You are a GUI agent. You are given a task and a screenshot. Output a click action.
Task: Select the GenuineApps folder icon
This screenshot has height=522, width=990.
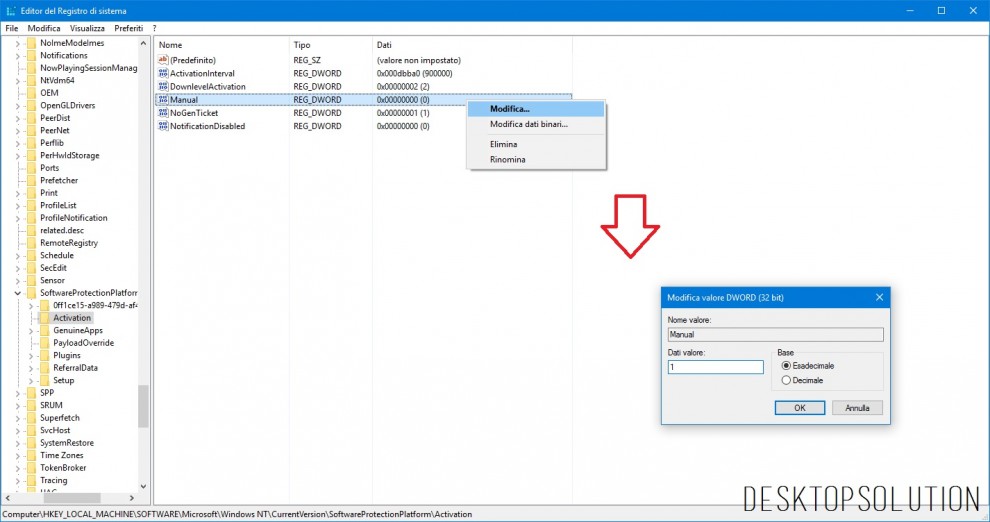(45, 330)
